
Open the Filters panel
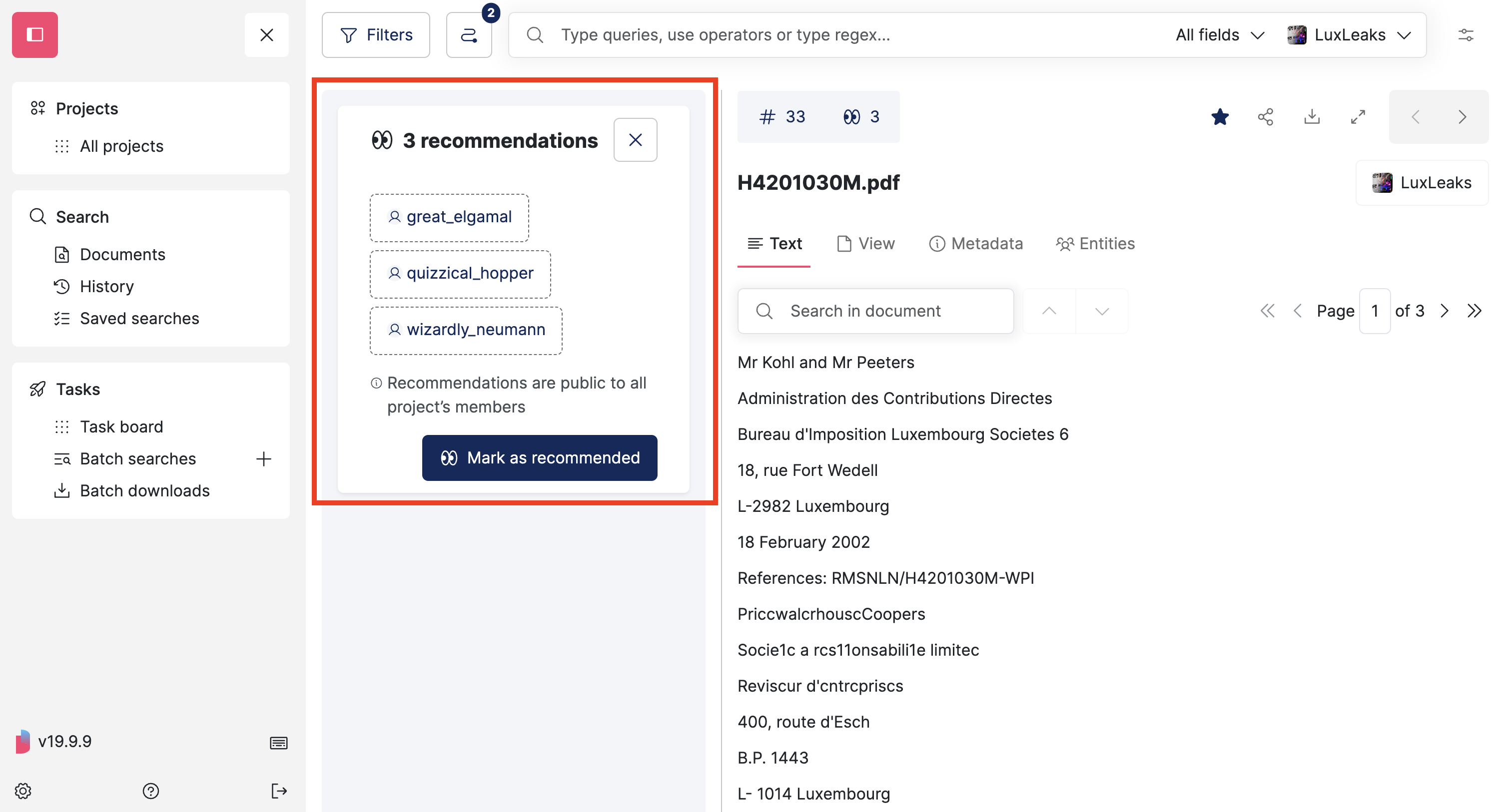[376, 35]
